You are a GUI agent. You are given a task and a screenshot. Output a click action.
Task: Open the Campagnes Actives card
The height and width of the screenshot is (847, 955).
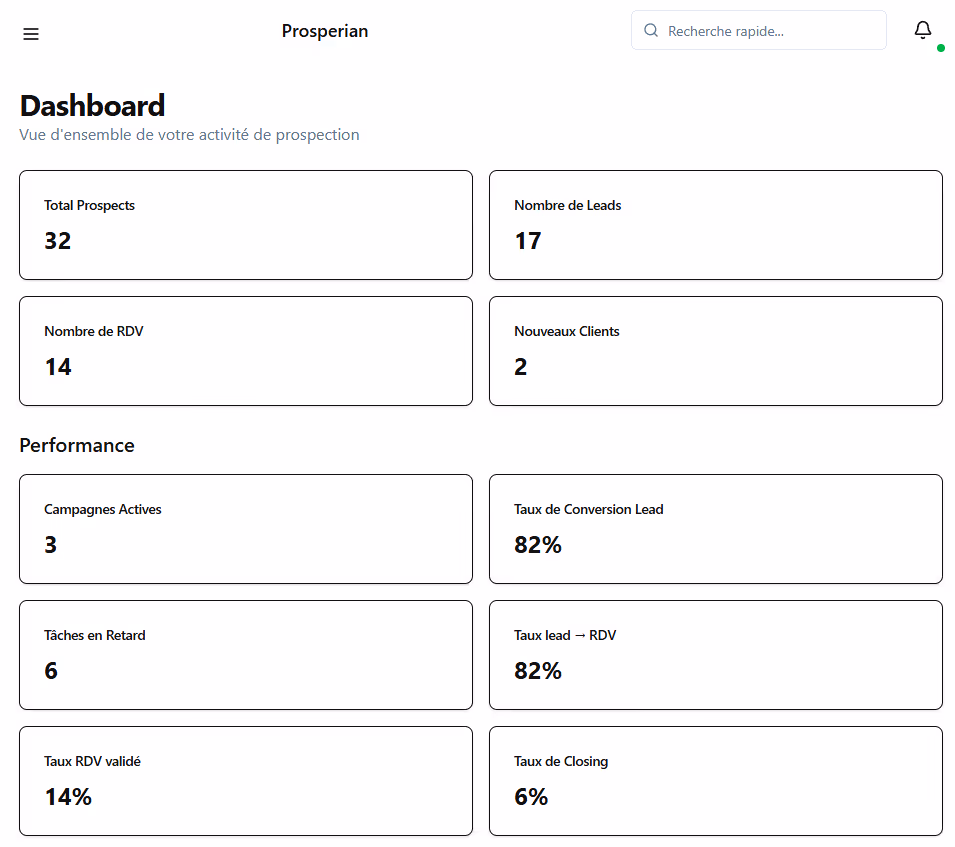pyautogui.click(x=245, y=528)
